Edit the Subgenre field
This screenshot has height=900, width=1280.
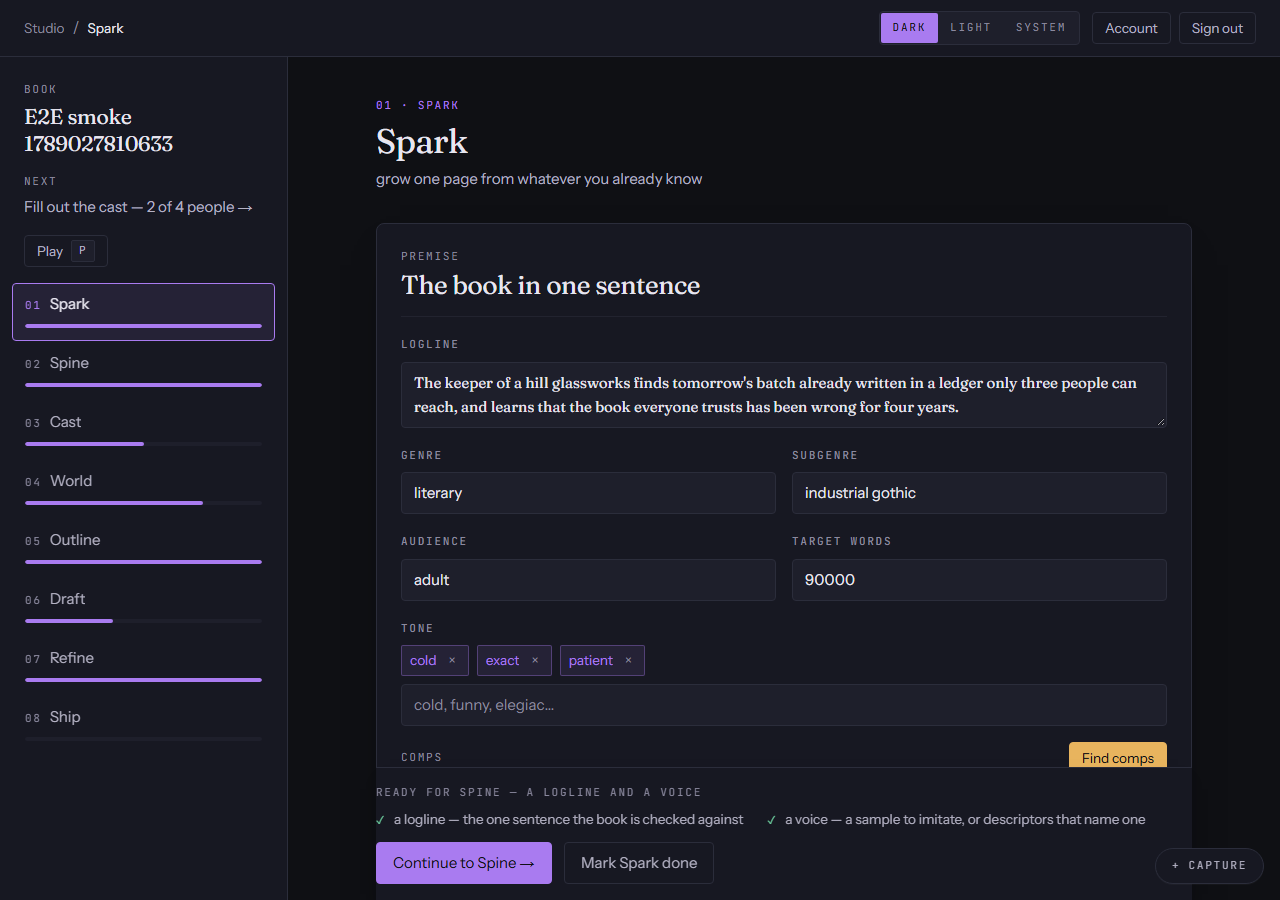[x=979, y=493]
